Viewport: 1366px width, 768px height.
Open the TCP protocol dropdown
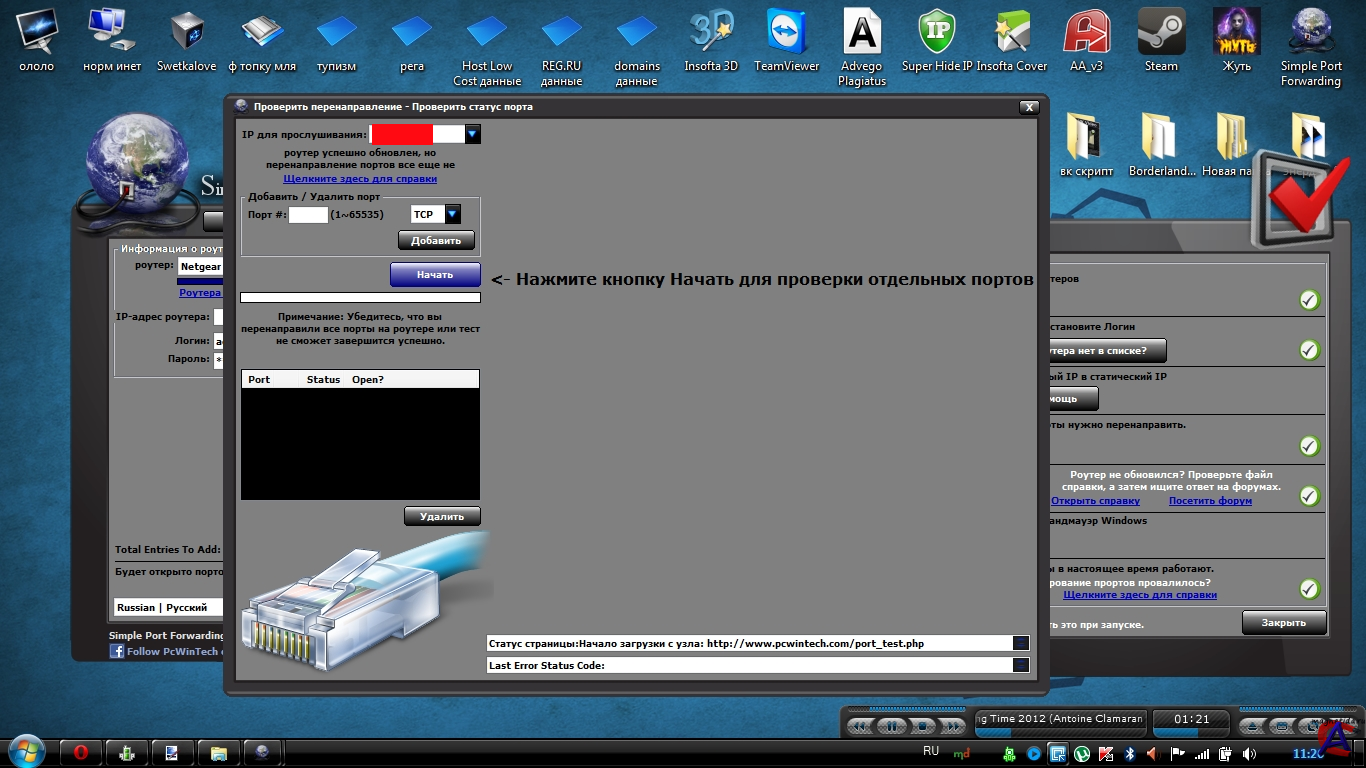[x=453, y=214]
